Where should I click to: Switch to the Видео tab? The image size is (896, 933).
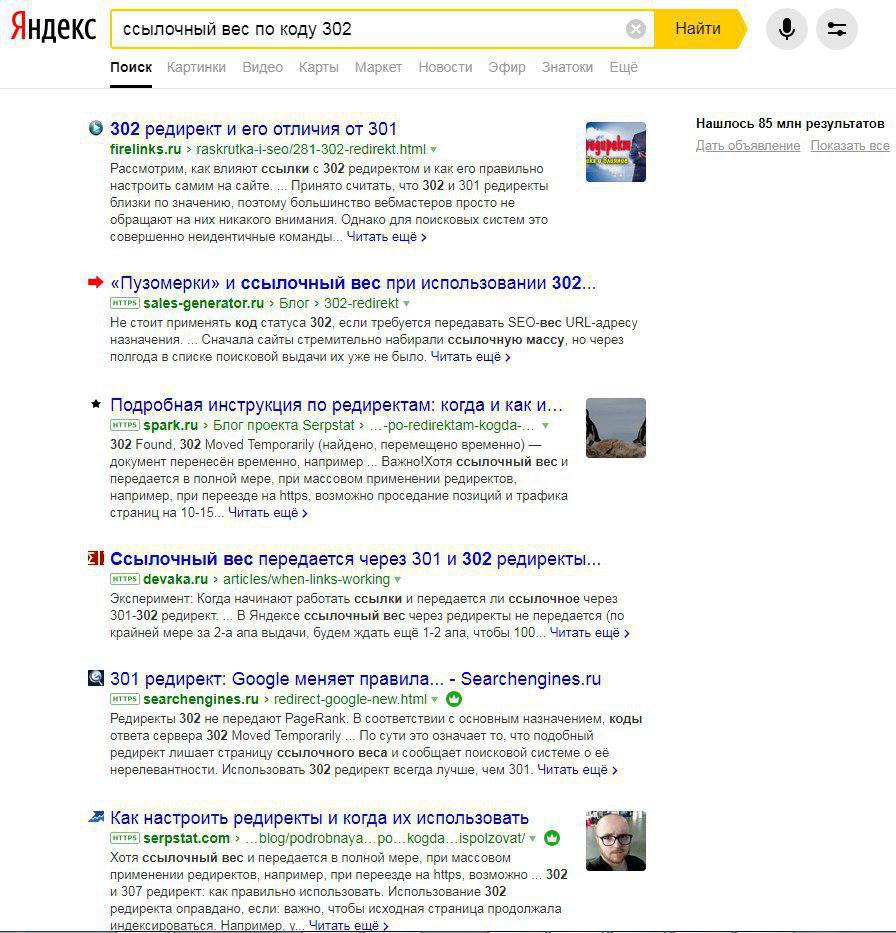[x=262, y=67]
